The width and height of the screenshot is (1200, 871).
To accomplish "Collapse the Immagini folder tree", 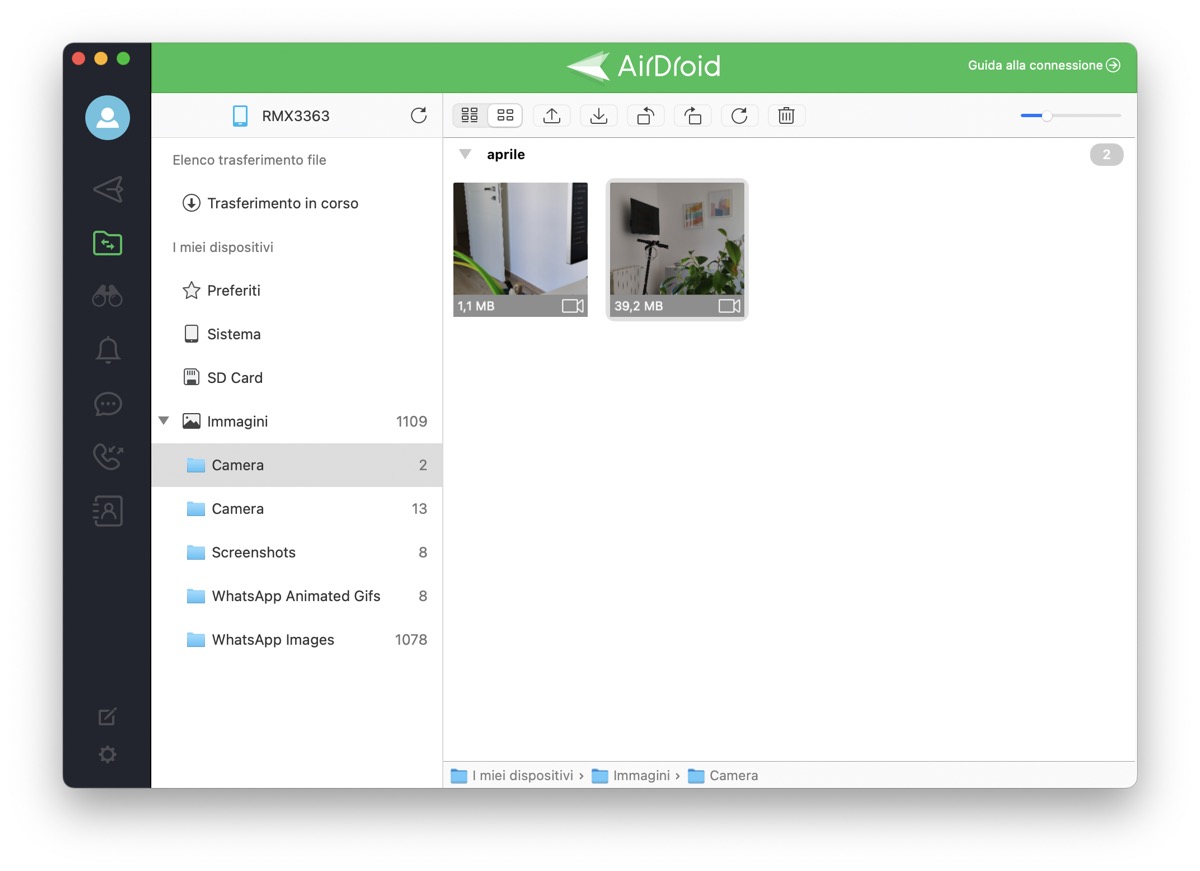I will 164,420.
